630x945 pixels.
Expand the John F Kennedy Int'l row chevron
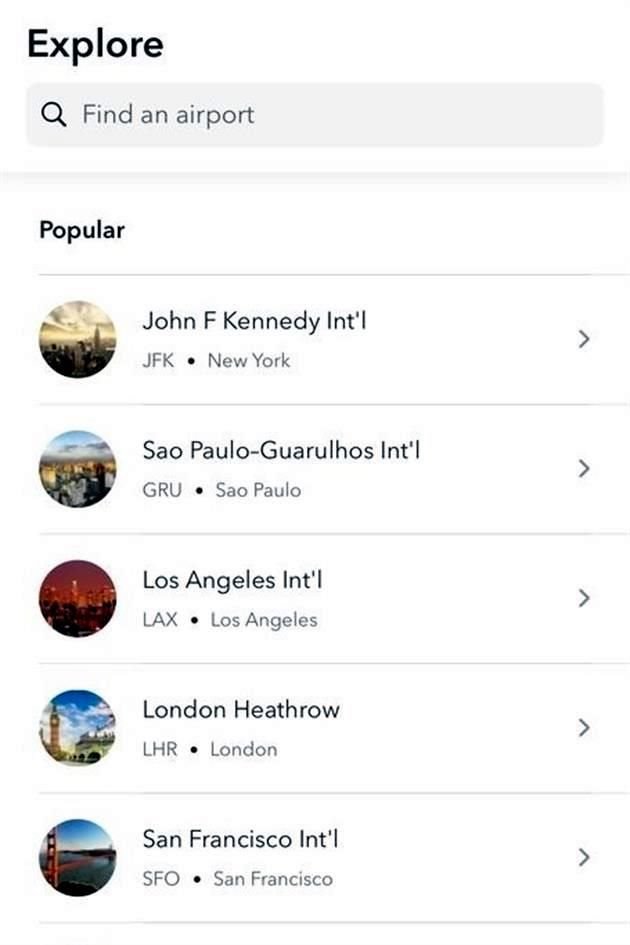click(x=586, y=340)
